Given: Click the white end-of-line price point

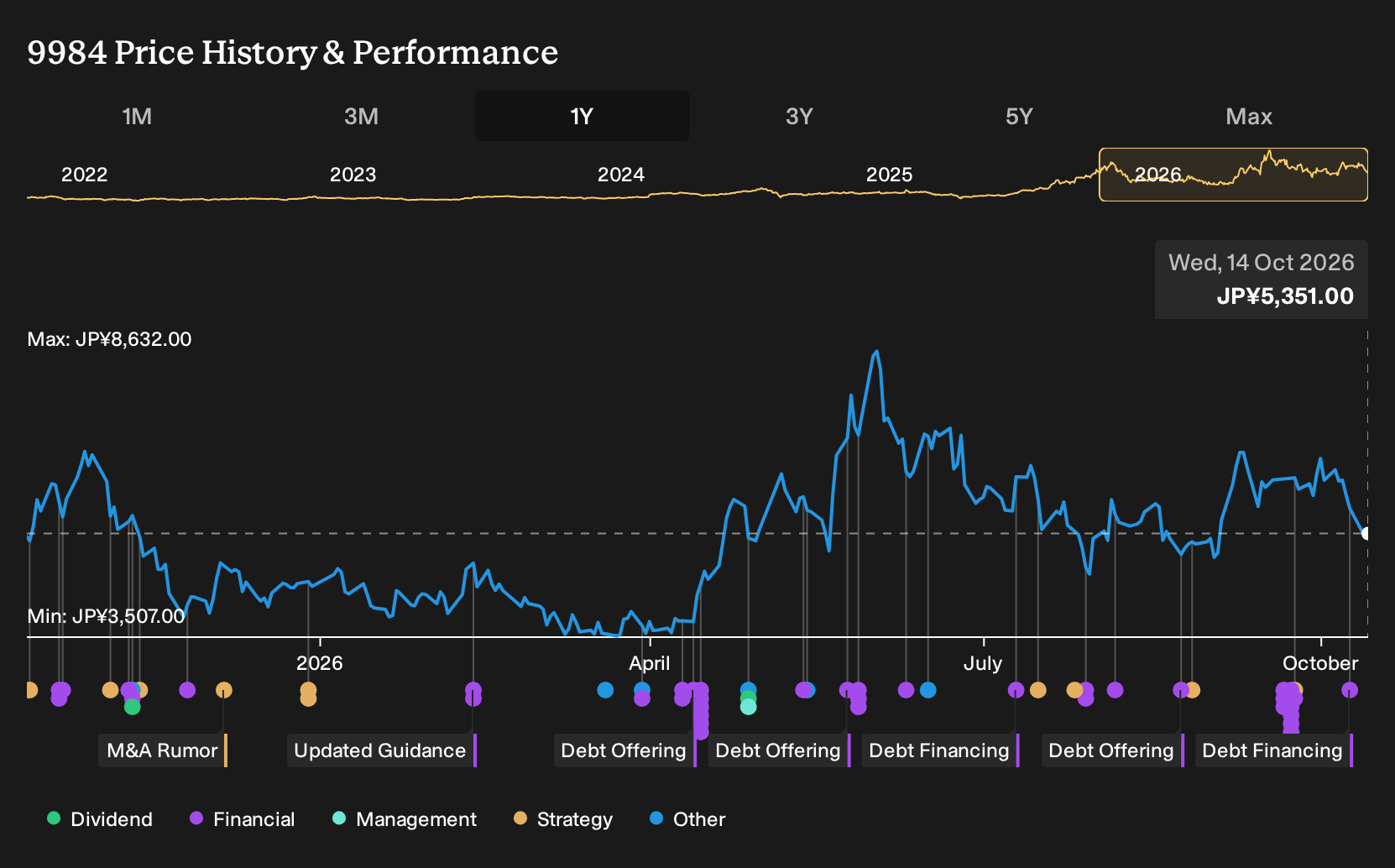Looking at the screenshot, I should [x=1365, y=533].
